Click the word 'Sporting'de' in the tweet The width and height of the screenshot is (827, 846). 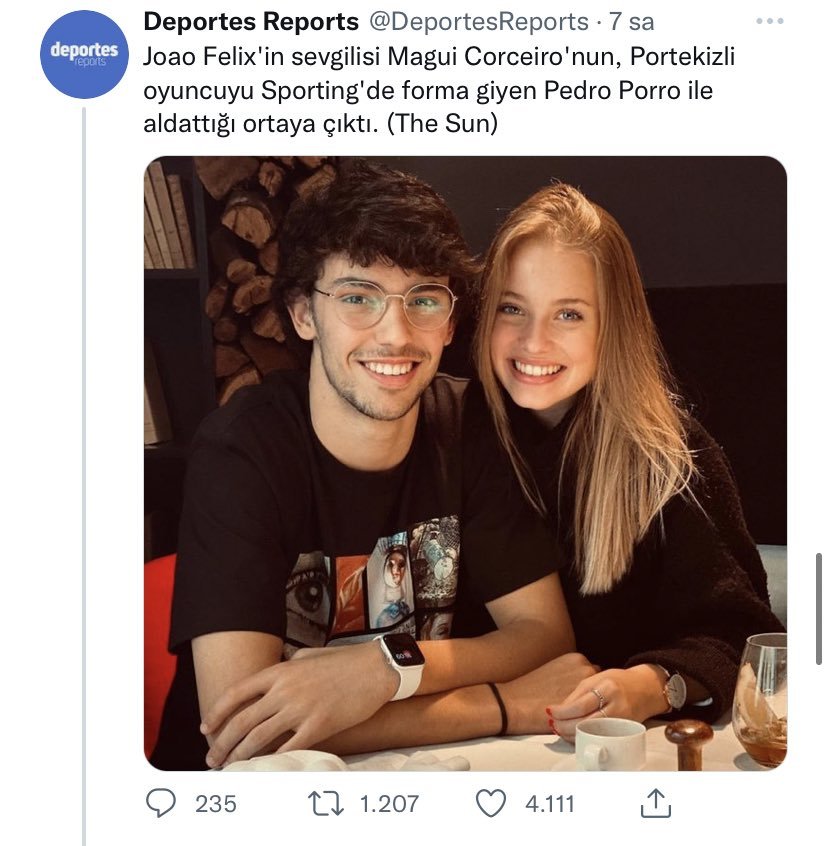pyautogui.click(x=322, y=90)
